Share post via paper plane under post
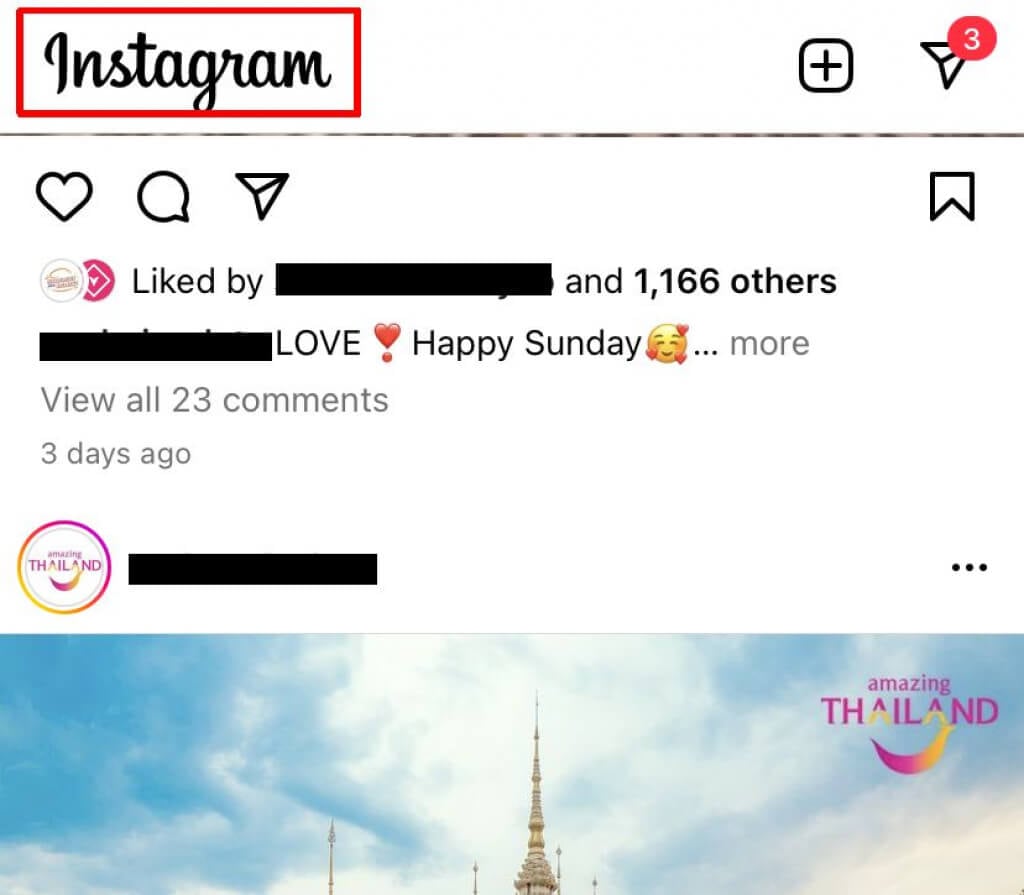 pyautogui.click(x=262, y=196)
